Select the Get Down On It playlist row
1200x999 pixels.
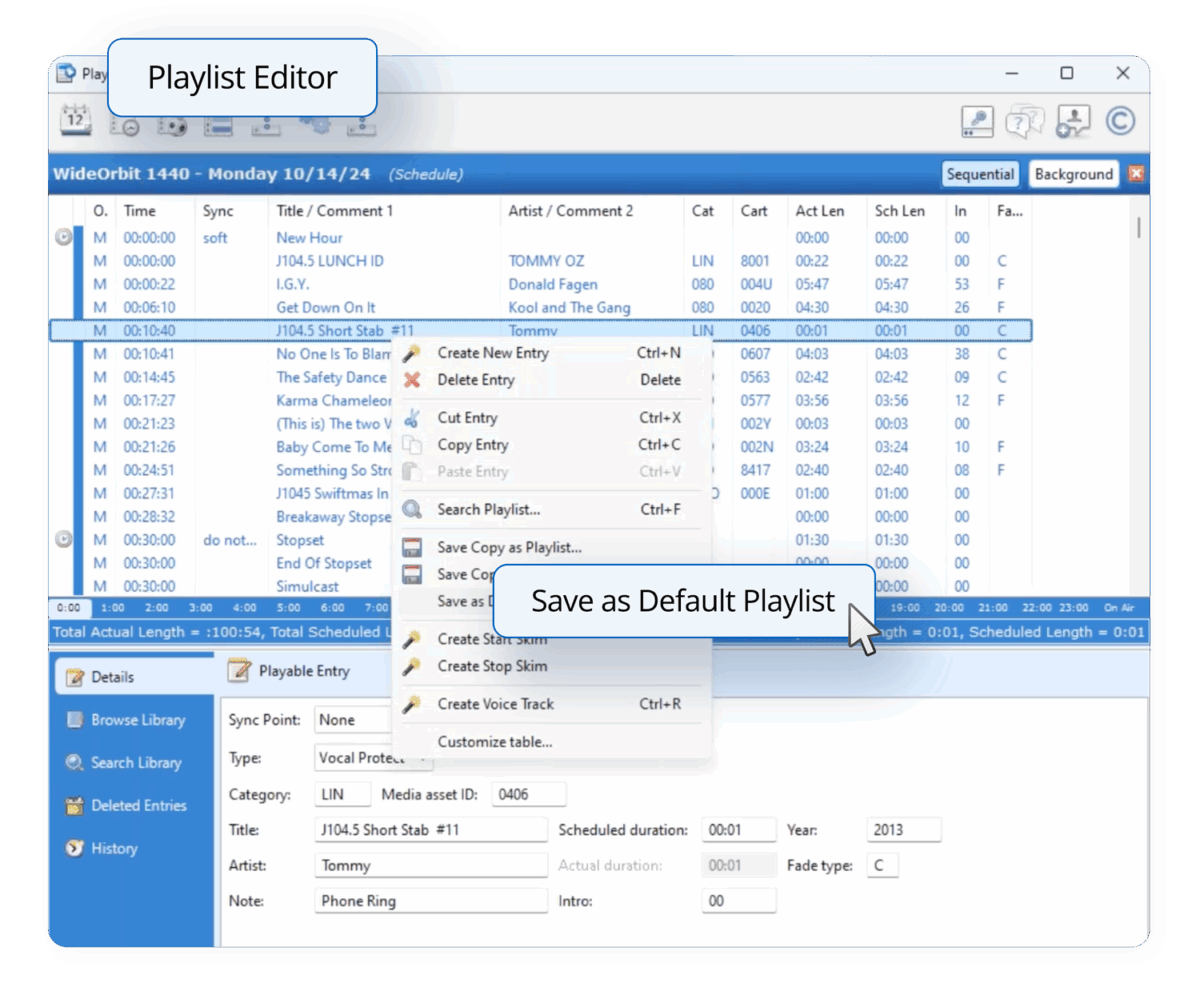[x=325, y=307]
